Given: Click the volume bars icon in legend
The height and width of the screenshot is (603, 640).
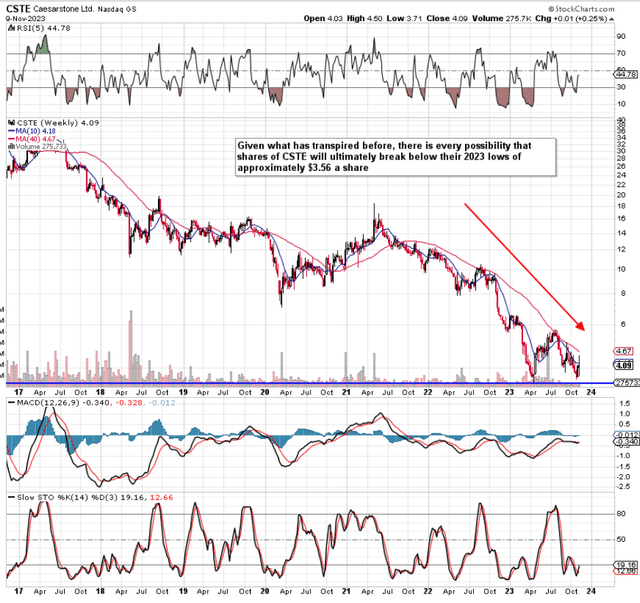Looking at the screenshot, I should point(11,146).
